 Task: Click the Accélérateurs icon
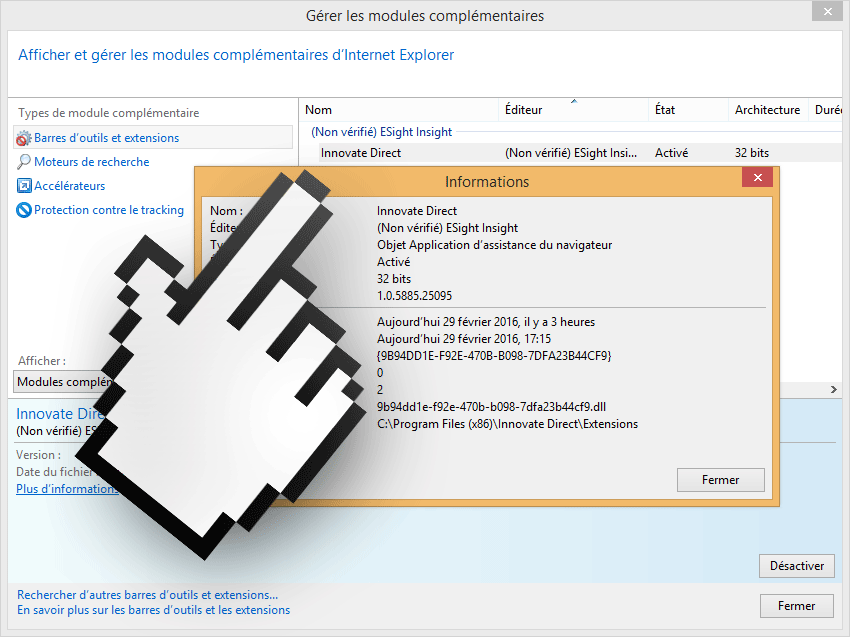(24, 186)
